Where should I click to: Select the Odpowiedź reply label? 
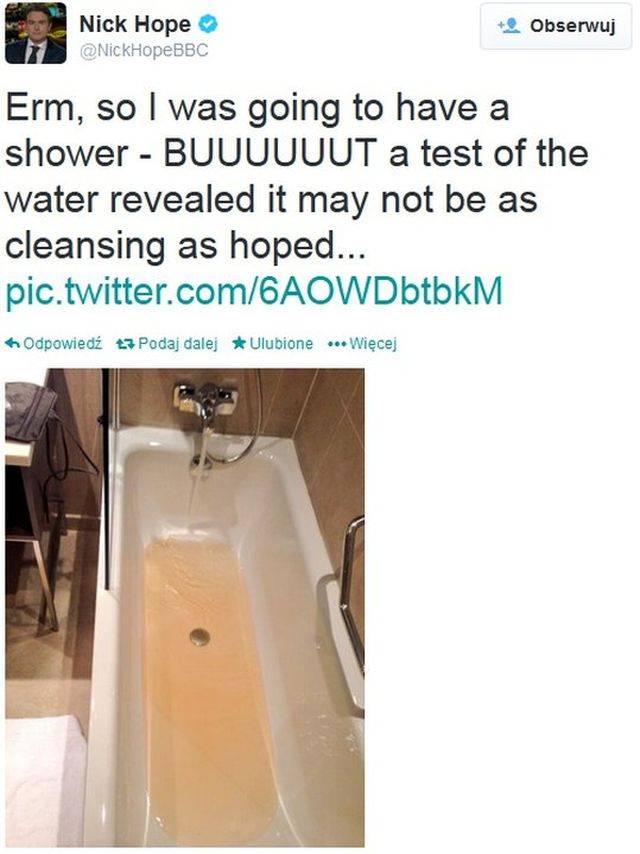click(63, 344)
